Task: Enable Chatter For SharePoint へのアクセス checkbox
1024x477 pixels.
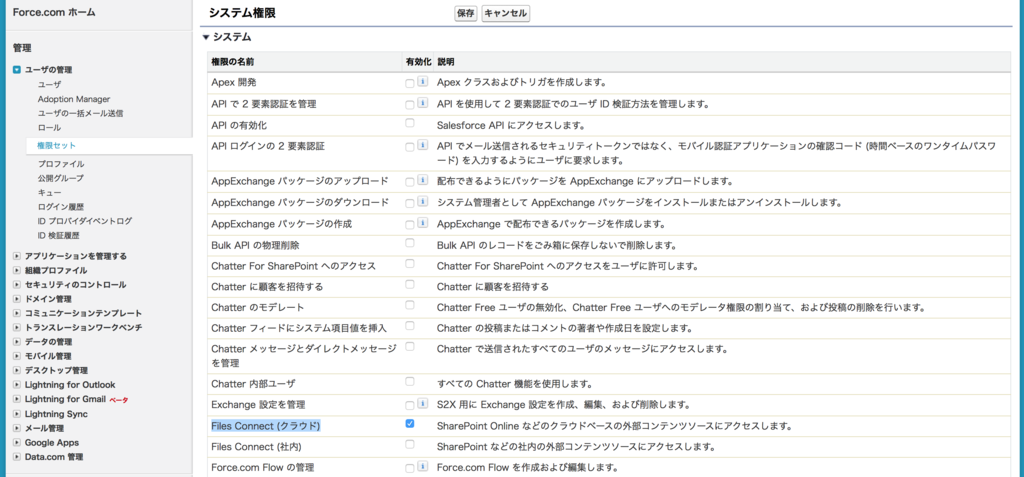Action: pyautogui.click(x=409, y=263)
